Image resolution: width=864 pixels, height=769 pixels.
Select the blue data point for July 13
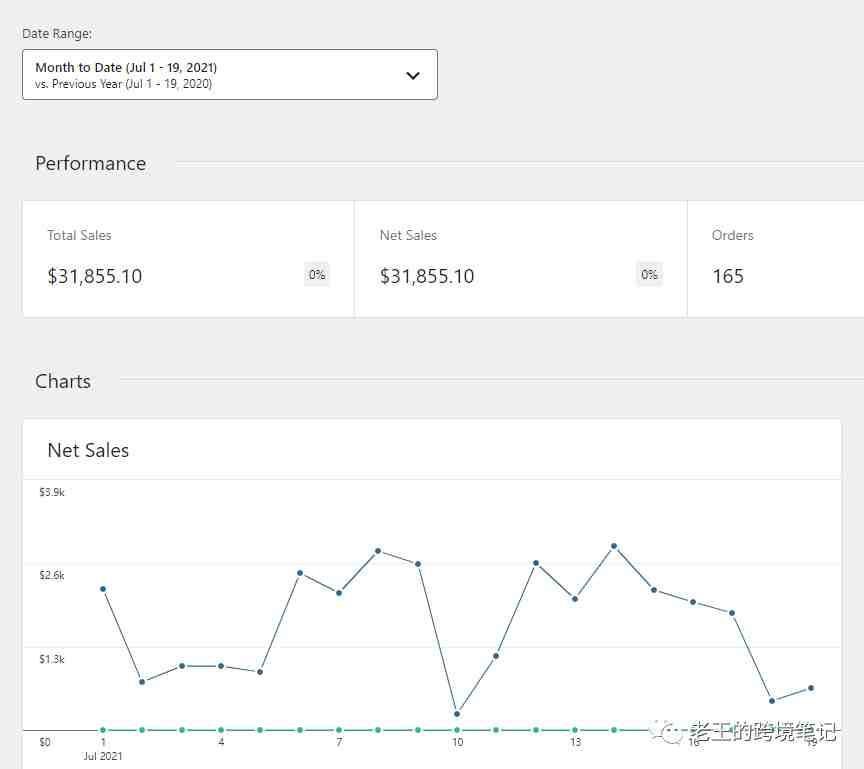[575, 599]
